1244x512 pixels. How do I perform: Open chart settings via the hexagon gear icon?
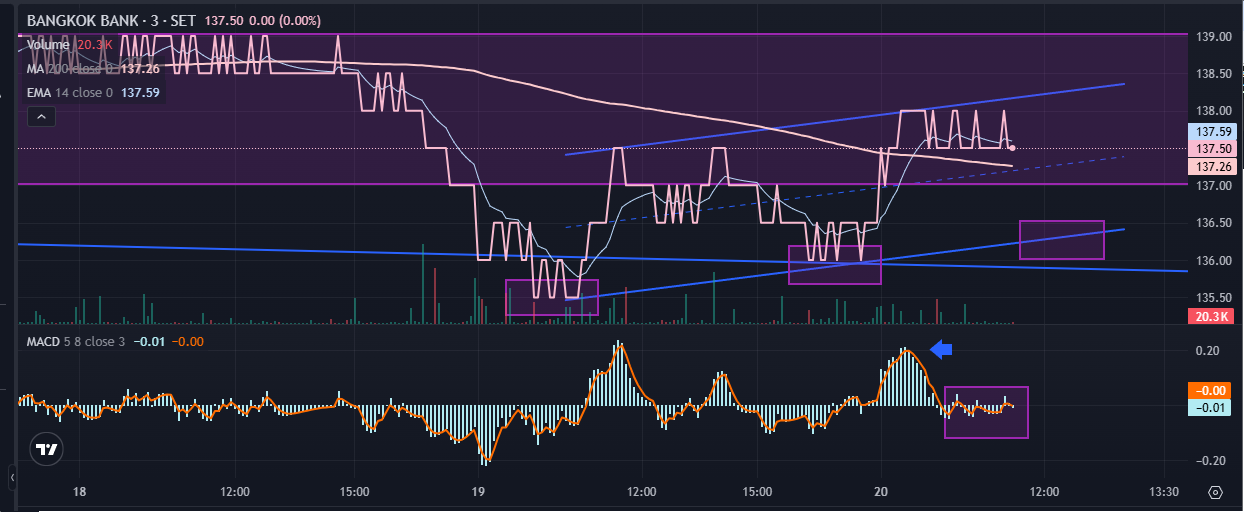point(1215,492)
